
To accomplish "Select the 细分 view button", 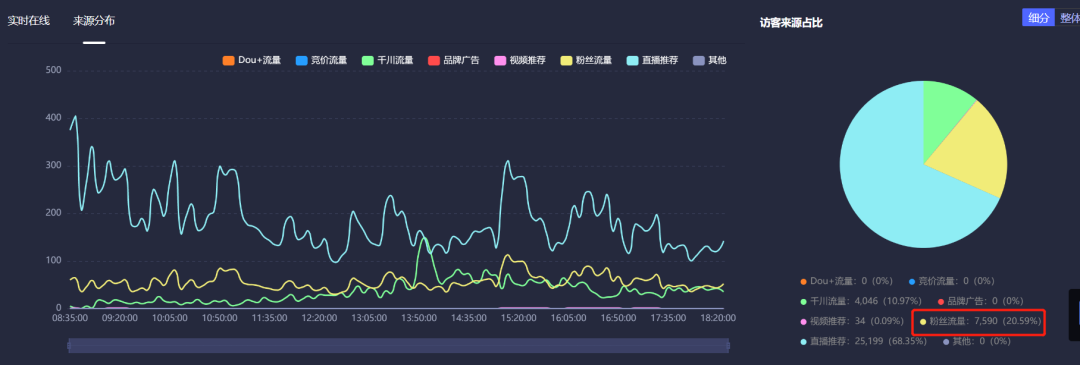I will (x=1038, y=18).
